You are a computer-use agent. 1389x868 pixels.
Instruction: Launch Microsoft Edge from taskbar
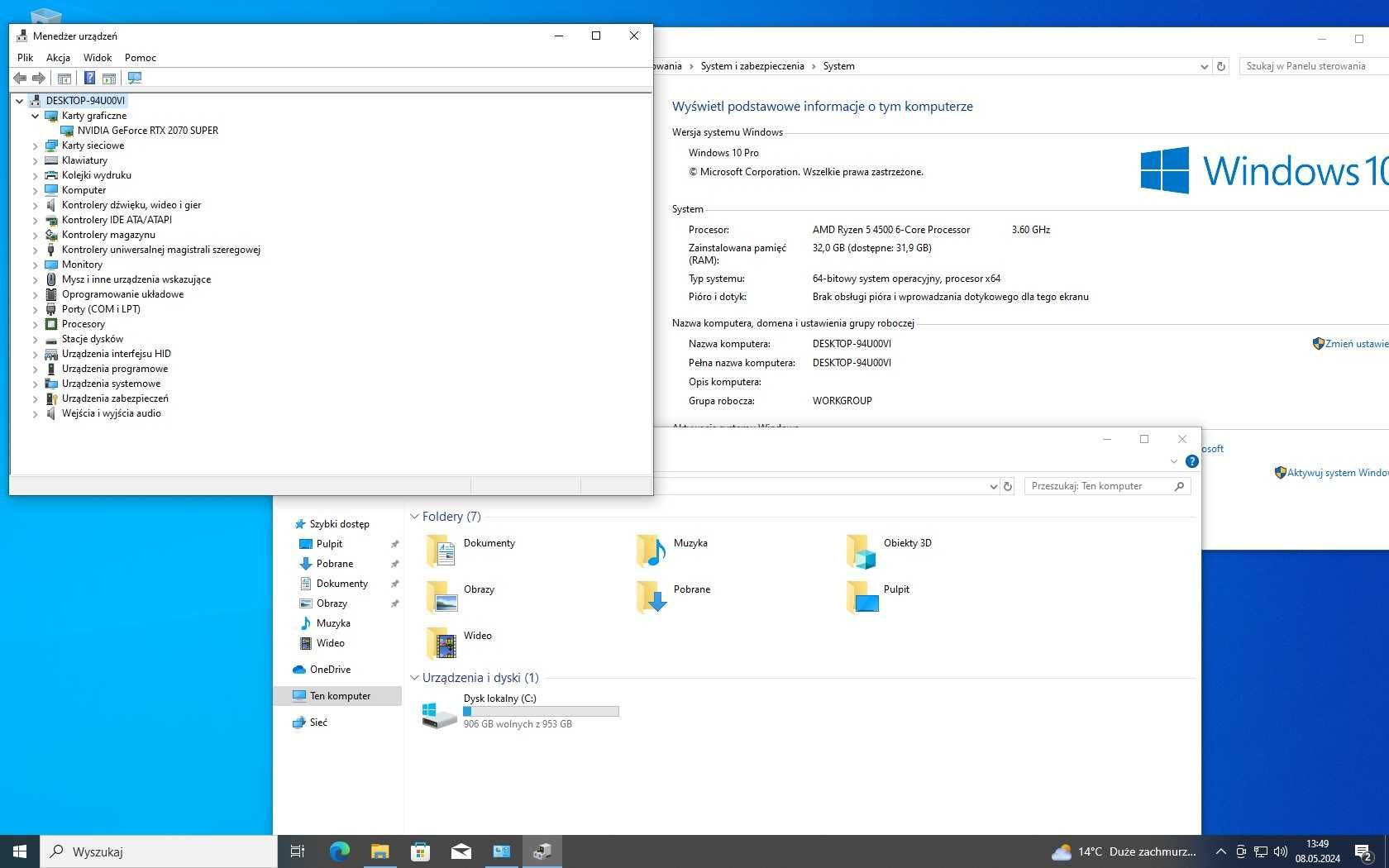tap(339, 851)
